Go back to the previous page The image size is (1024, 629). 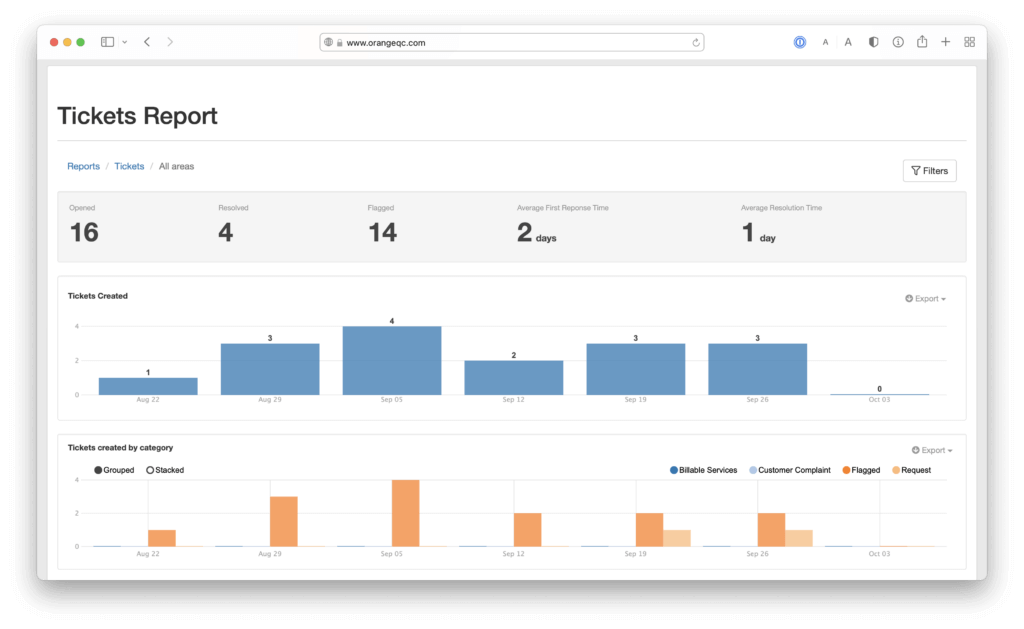pos(147,42)
